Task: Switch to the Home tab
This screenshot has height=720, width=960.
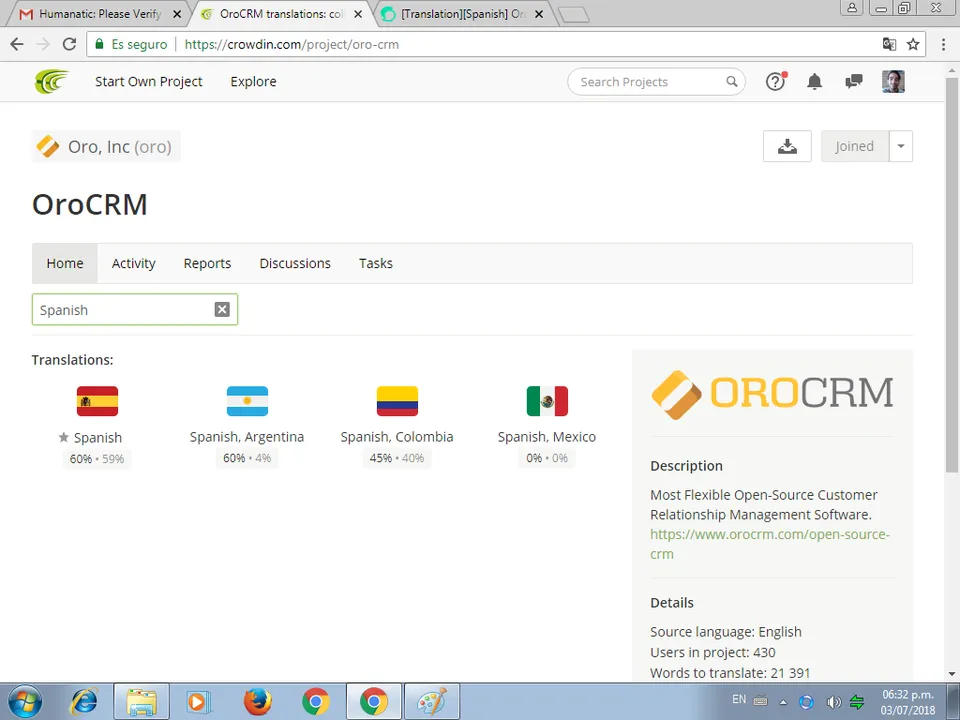Action: pos(65,263)
